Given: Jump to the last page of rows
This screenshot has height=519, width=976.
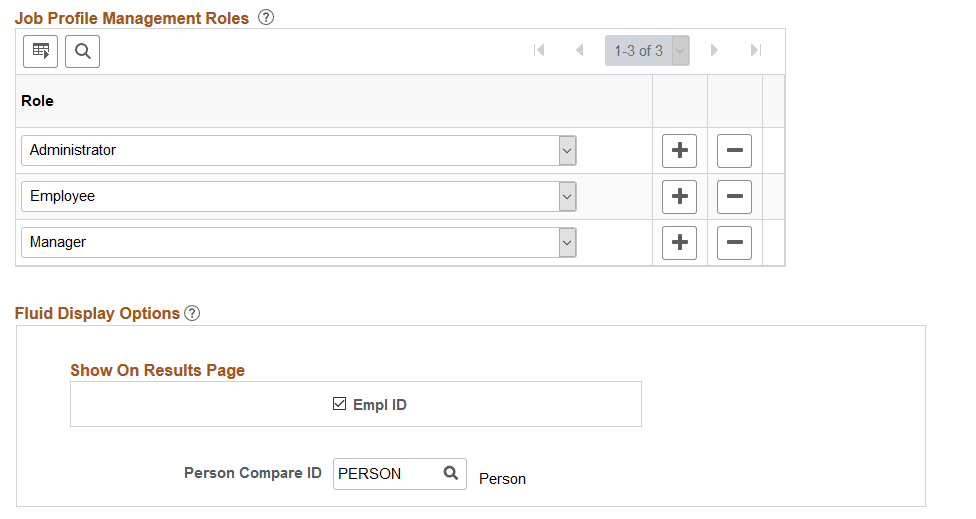Looking at the screenshot, I should 755,51.
